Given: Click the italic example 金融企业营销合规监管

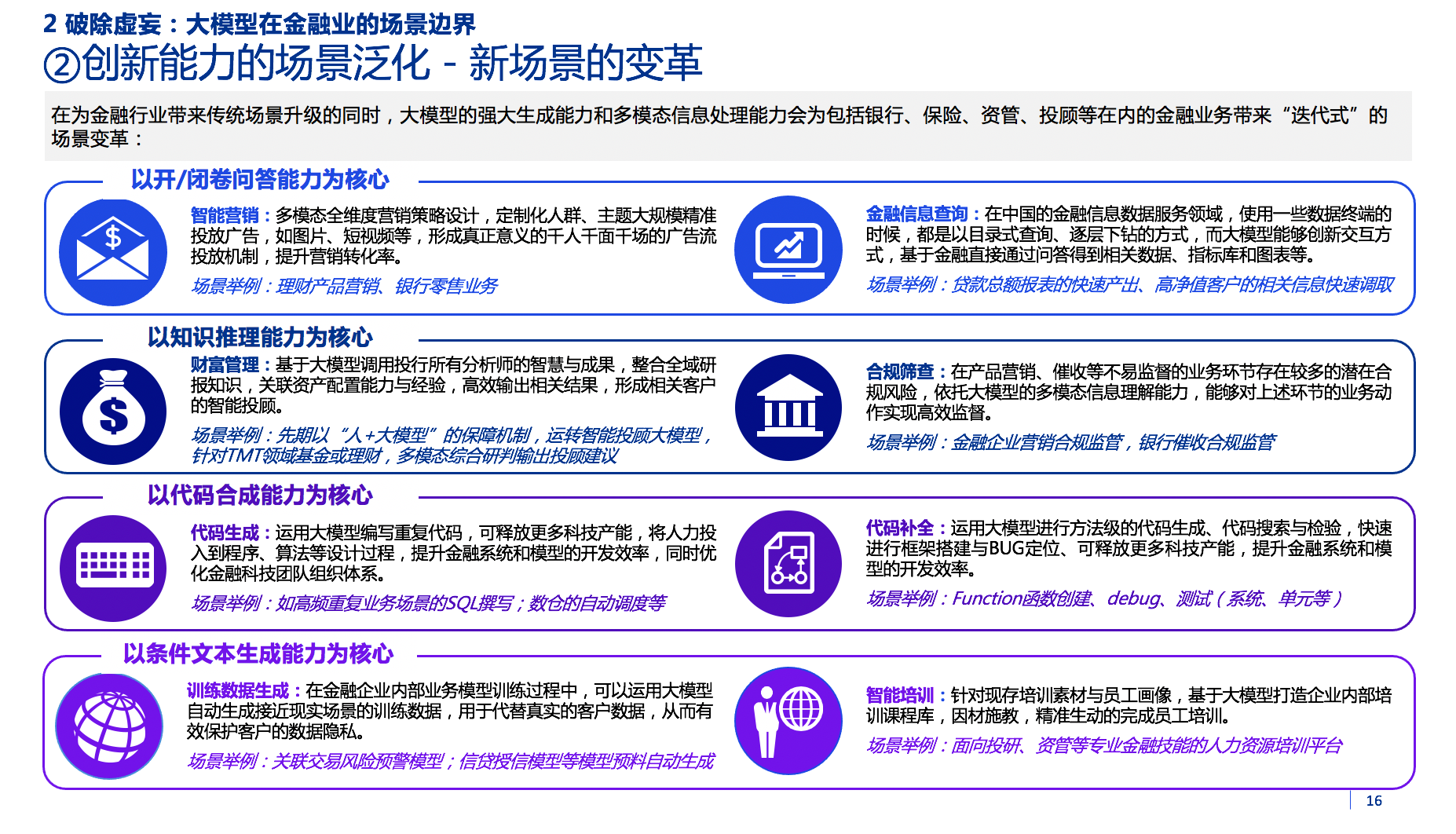Looking at the screenshot, I should 1071,442.
